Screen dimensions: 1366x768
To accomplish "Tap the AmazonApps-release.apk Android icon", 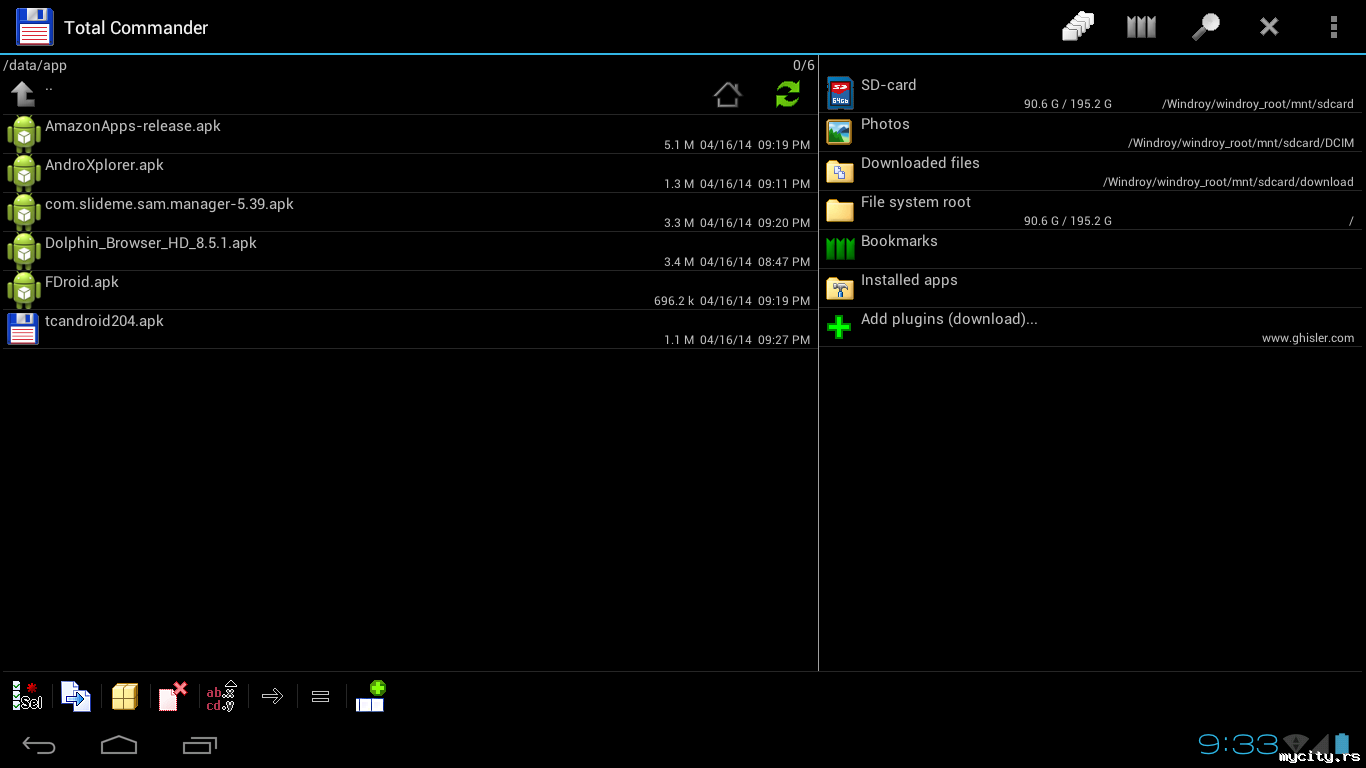I will point(23,134).
